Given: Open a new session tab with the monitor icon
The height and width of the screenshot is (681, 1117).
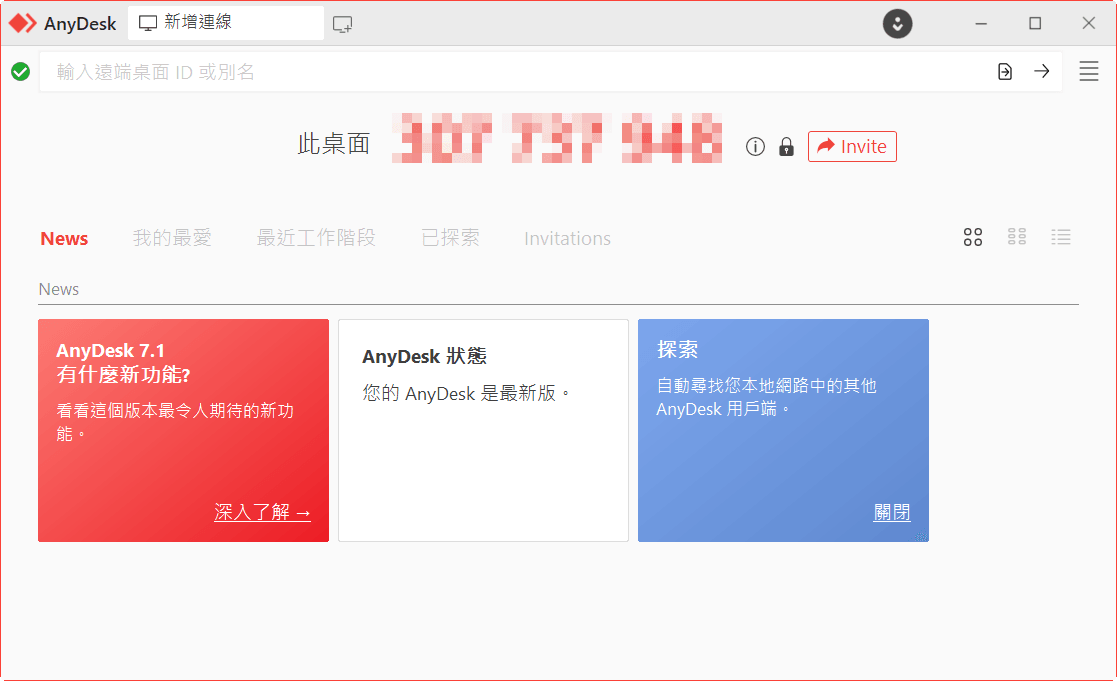Looking at the screenshot, I should (343, 22).
